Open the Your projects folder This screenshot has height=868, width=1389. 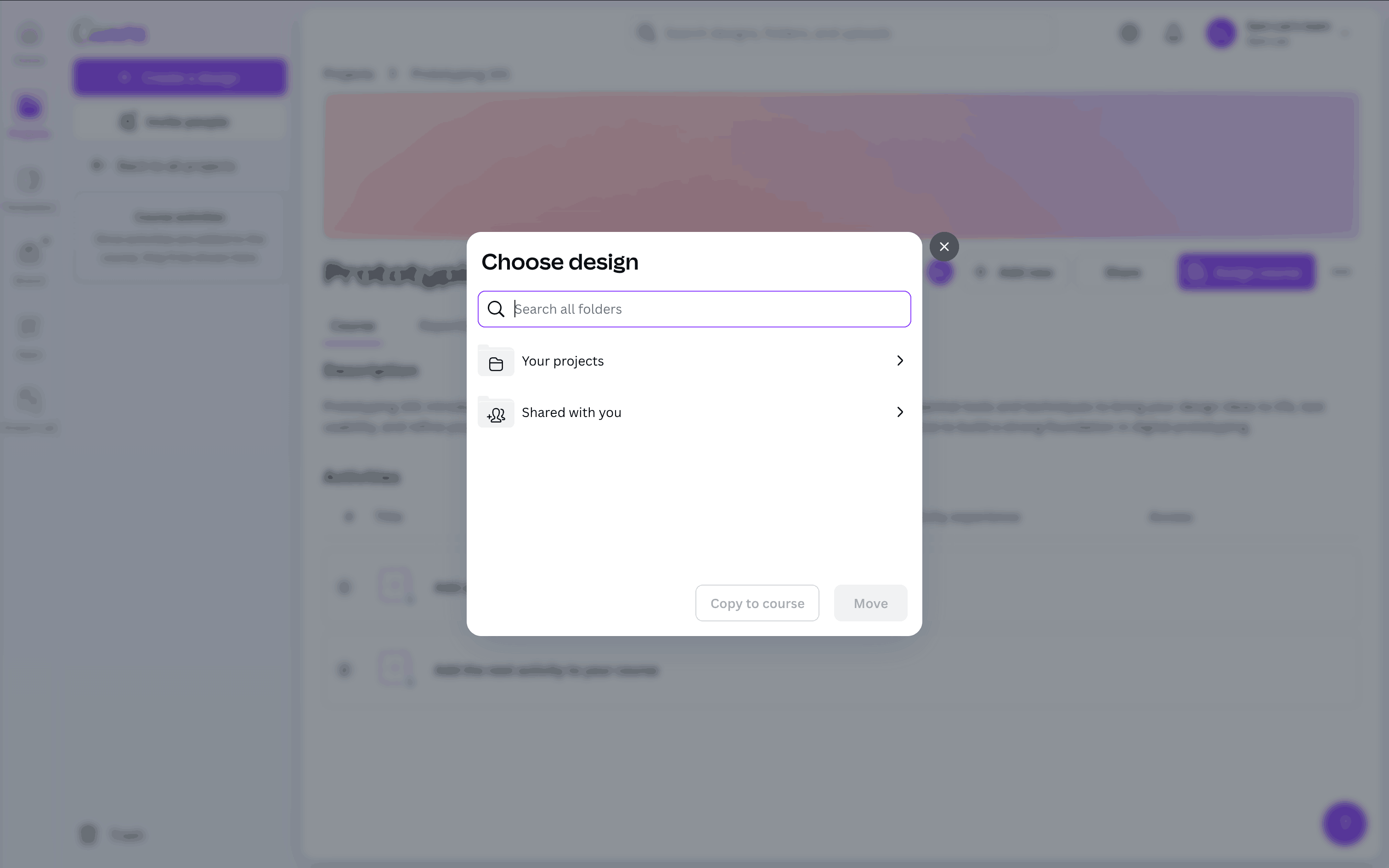tap(563, 361)
